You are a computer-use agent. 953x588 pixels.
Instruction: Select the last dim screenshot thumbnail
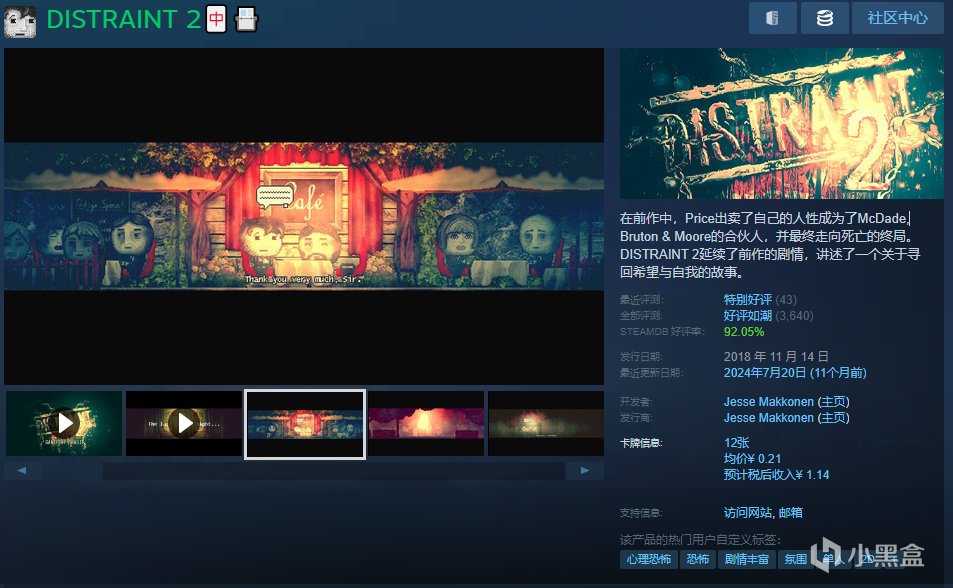click(x=546, y=423)
